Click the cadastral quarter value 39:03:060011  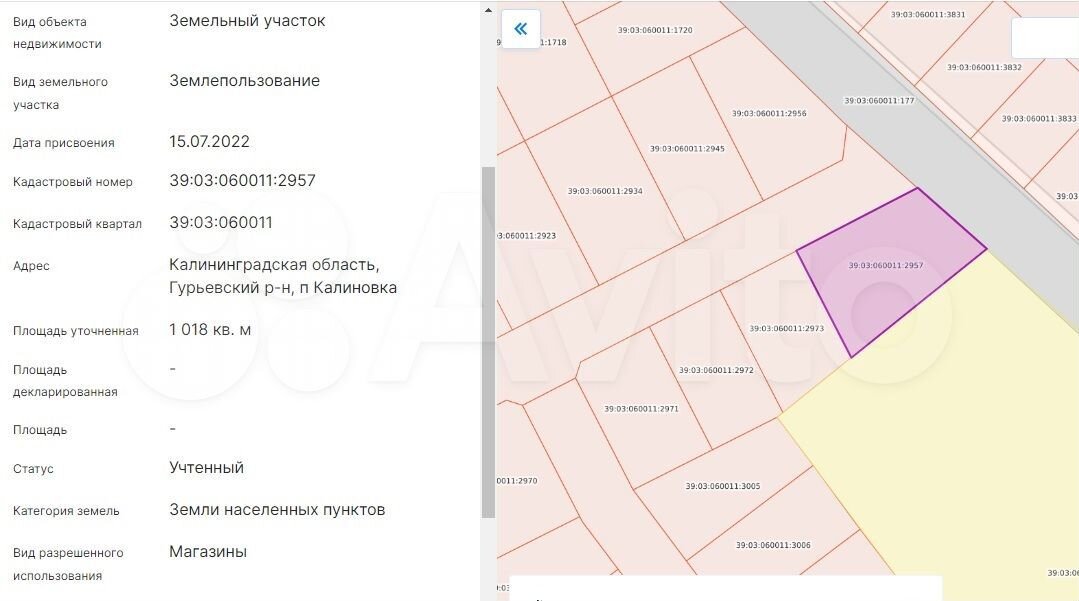[221, 222]
